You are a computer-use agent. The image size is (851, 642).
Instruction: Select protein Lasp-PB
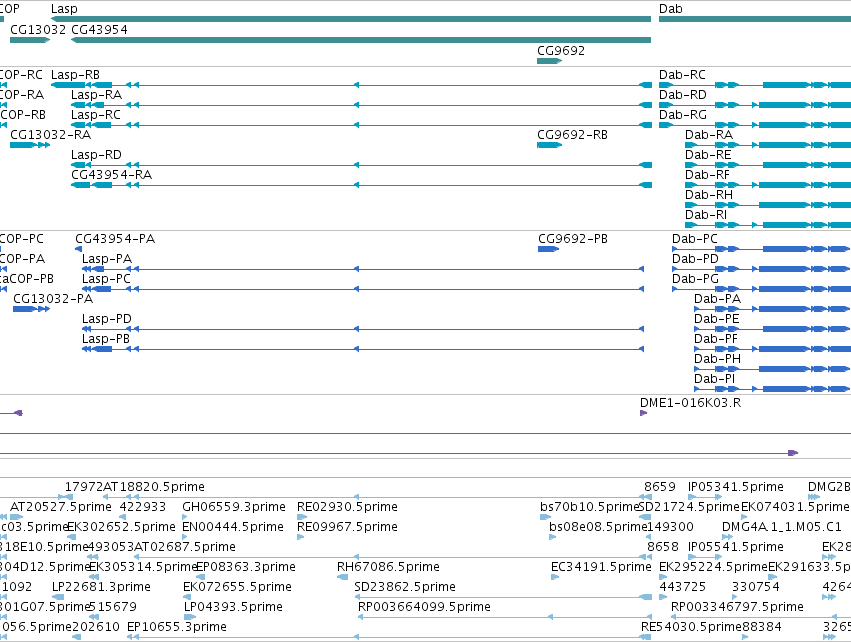coord(106,339)
